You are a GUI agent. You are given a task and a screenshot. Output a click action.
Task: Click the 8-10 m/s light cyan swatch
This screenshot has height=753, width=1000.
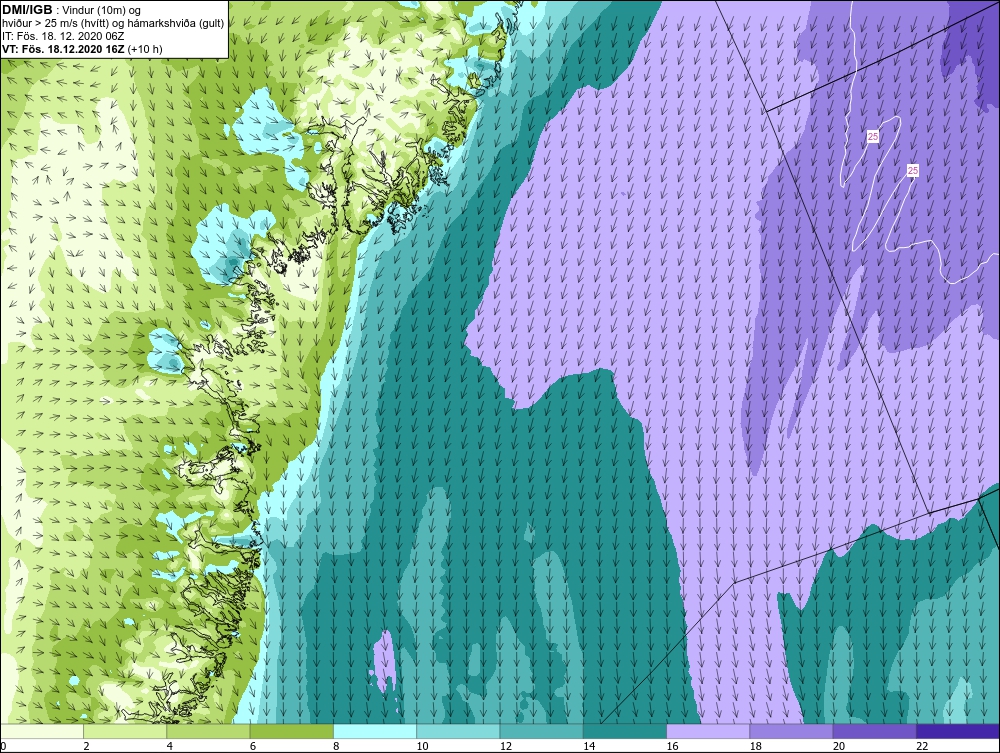[375, 731]
